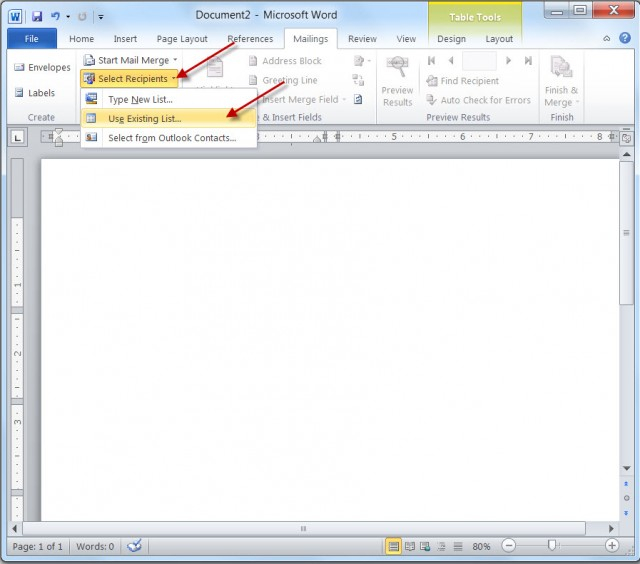The width and height of the screenshot is (640, 564).
Task: Open the Table Tools Layout tab
Action: coord(499,39)
